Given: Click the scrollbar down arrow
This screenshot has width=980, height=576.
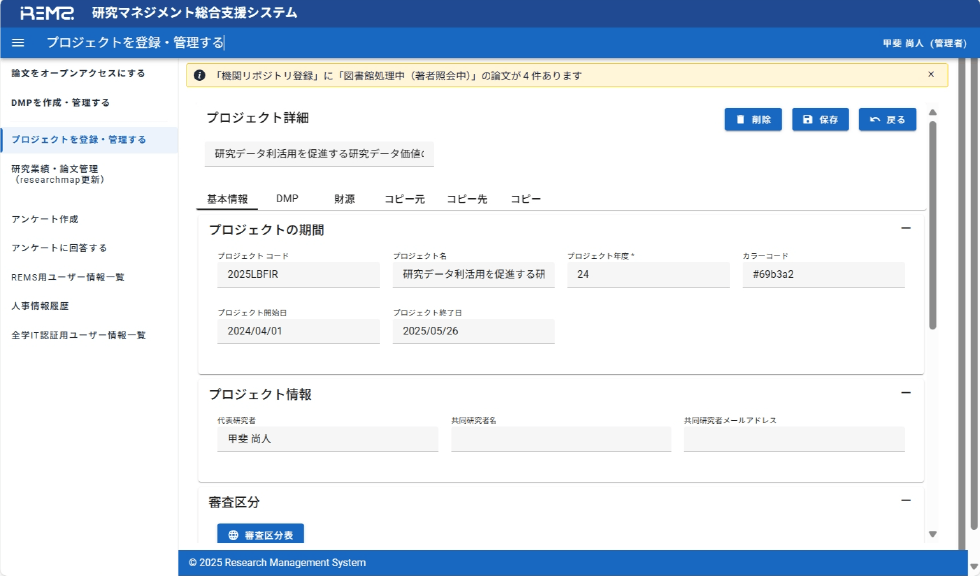Looking at the screenshot, I should pyautogui.click(x=933, y=536).
